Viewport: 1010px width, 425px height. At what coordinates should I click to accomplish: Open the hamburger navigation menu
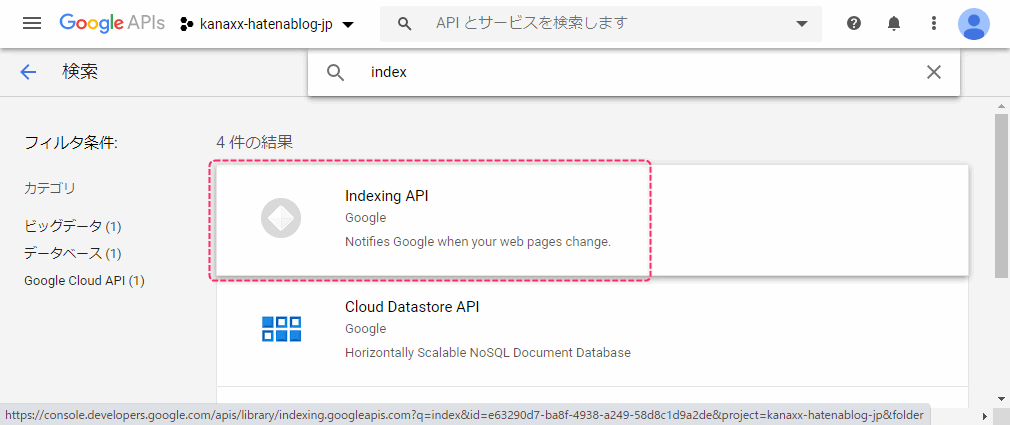32,24
